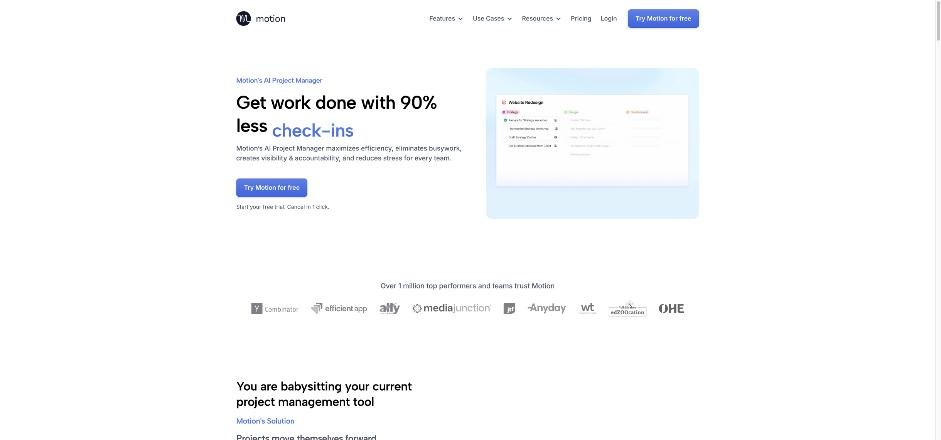Open the Pricing page

[581, 19]
